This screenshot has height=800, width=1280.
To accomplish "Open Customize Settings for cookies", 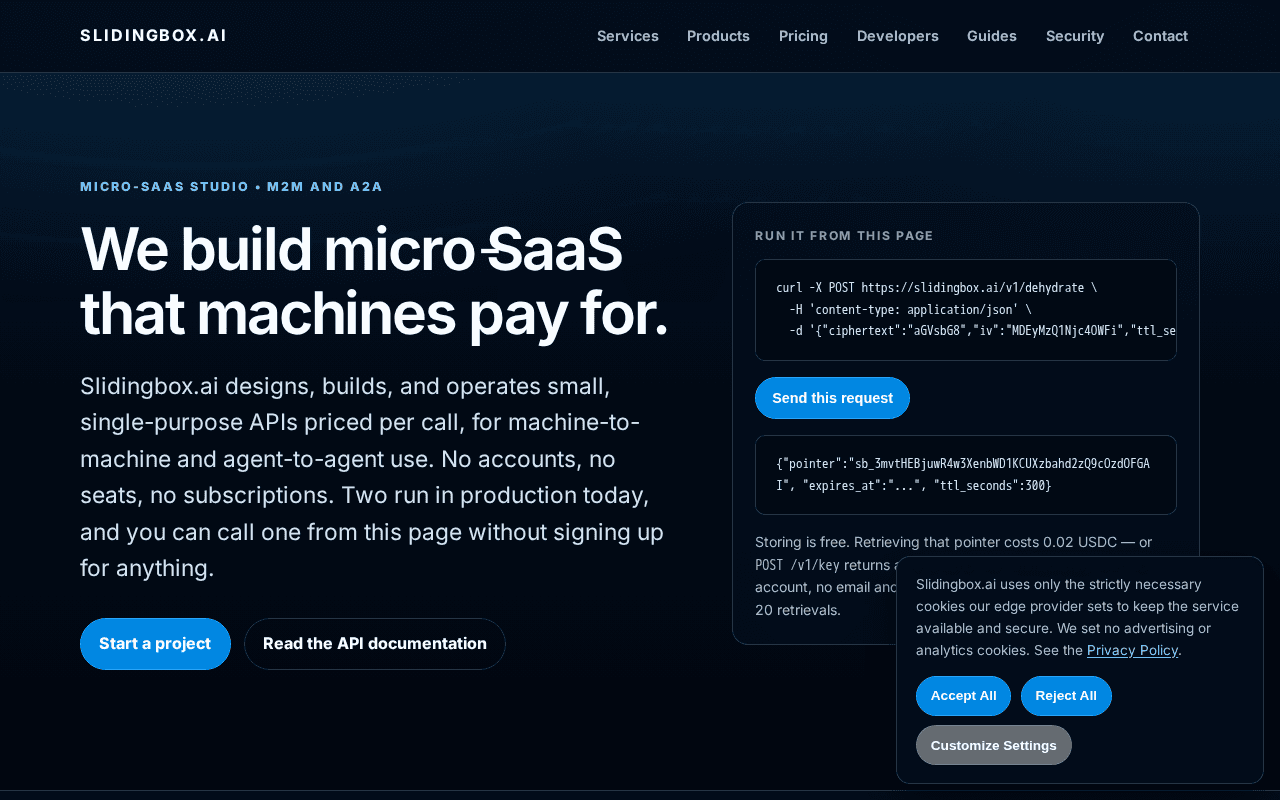I will coord(994,745).
